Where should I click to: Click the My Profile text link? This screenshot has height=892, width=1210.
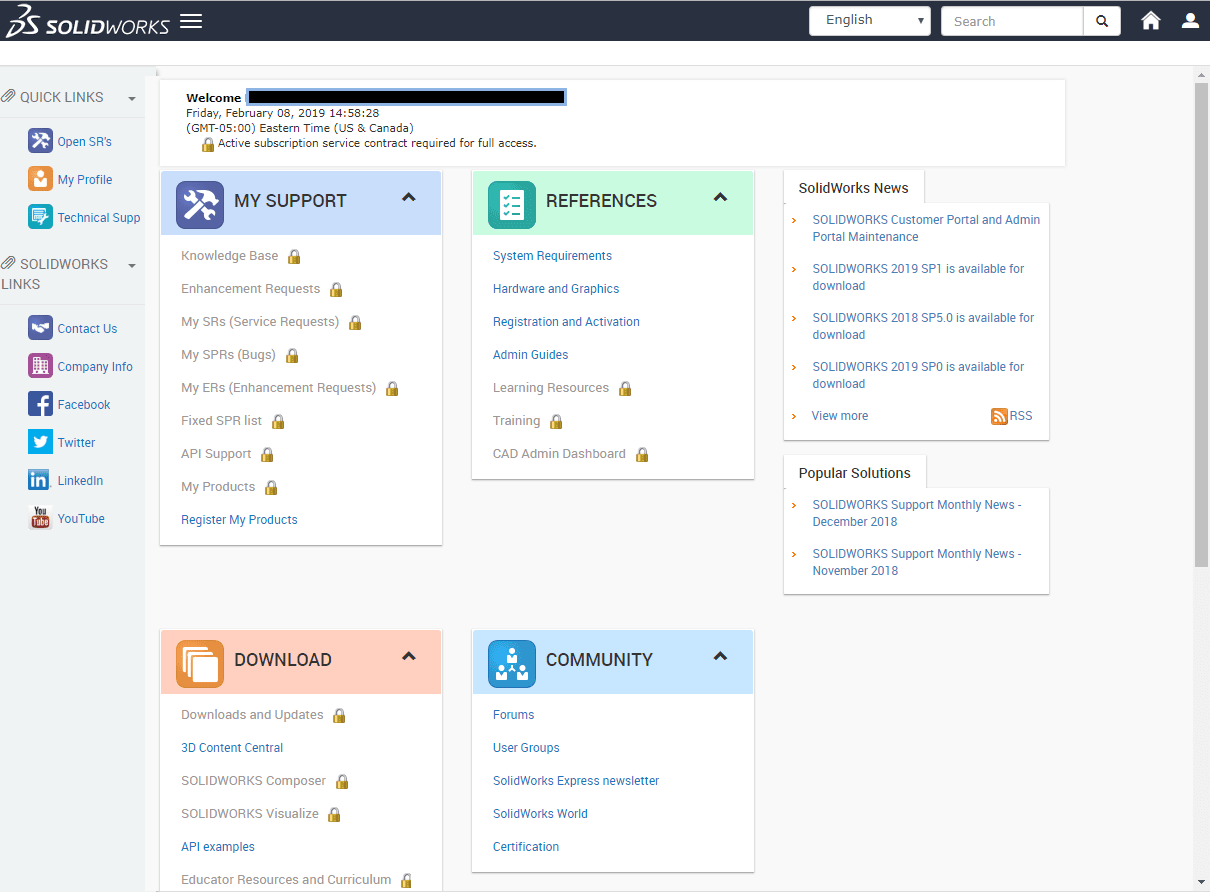coord(85,180)
